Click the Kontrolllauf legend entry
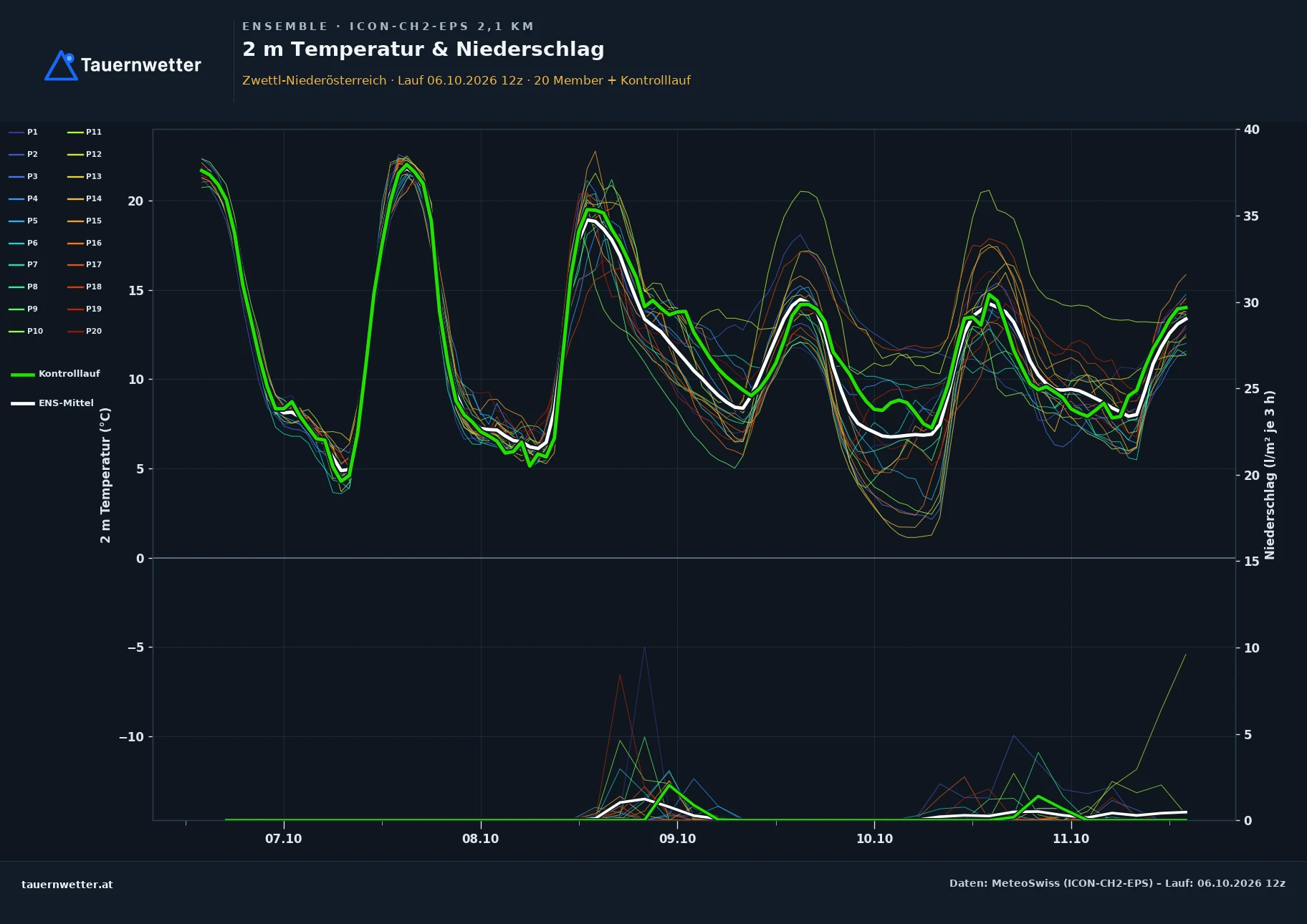1307x924 pixels. (56, 374)
